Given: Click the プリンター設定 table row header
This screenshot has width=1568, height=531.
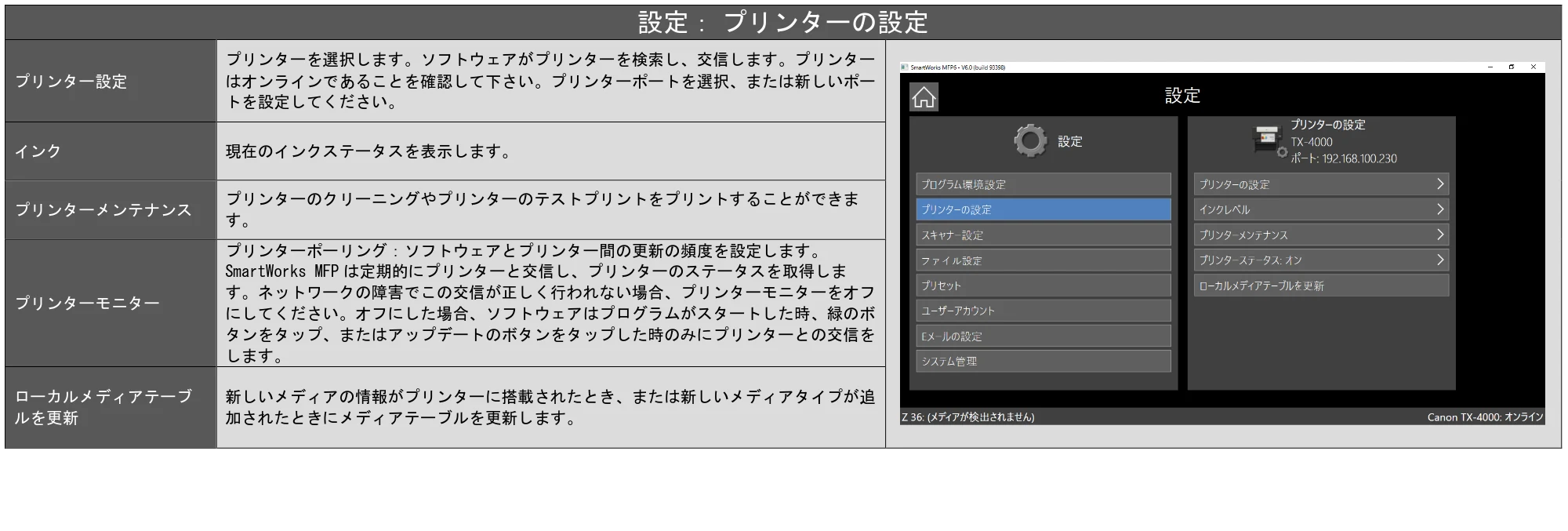Looking at the screenshot, I should (111, 81).
